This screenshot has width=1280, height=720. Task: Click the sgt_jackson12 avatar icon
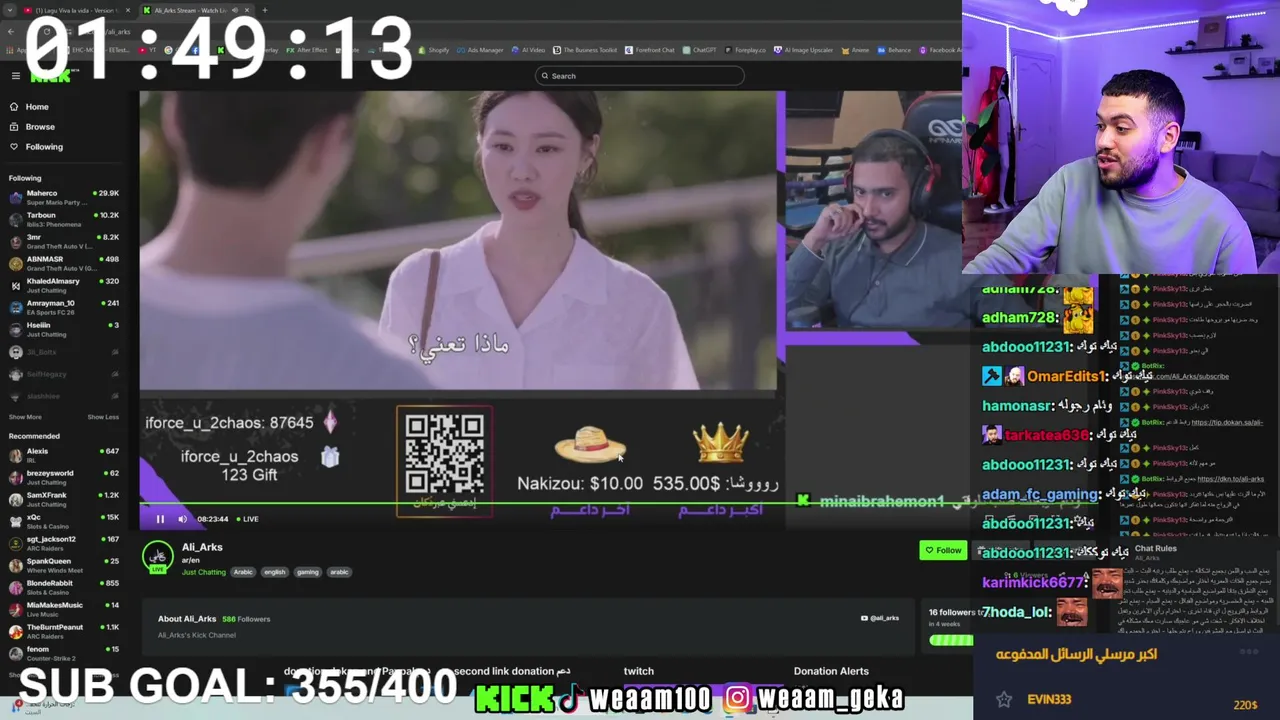[15, 543]
